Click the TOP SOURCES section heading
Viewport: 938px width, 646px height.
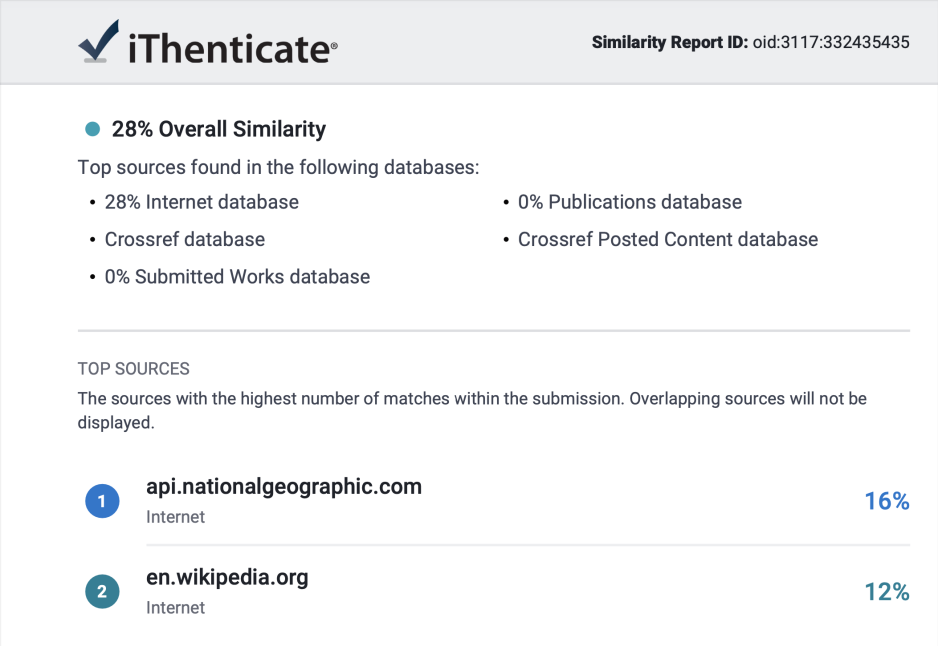133,368
